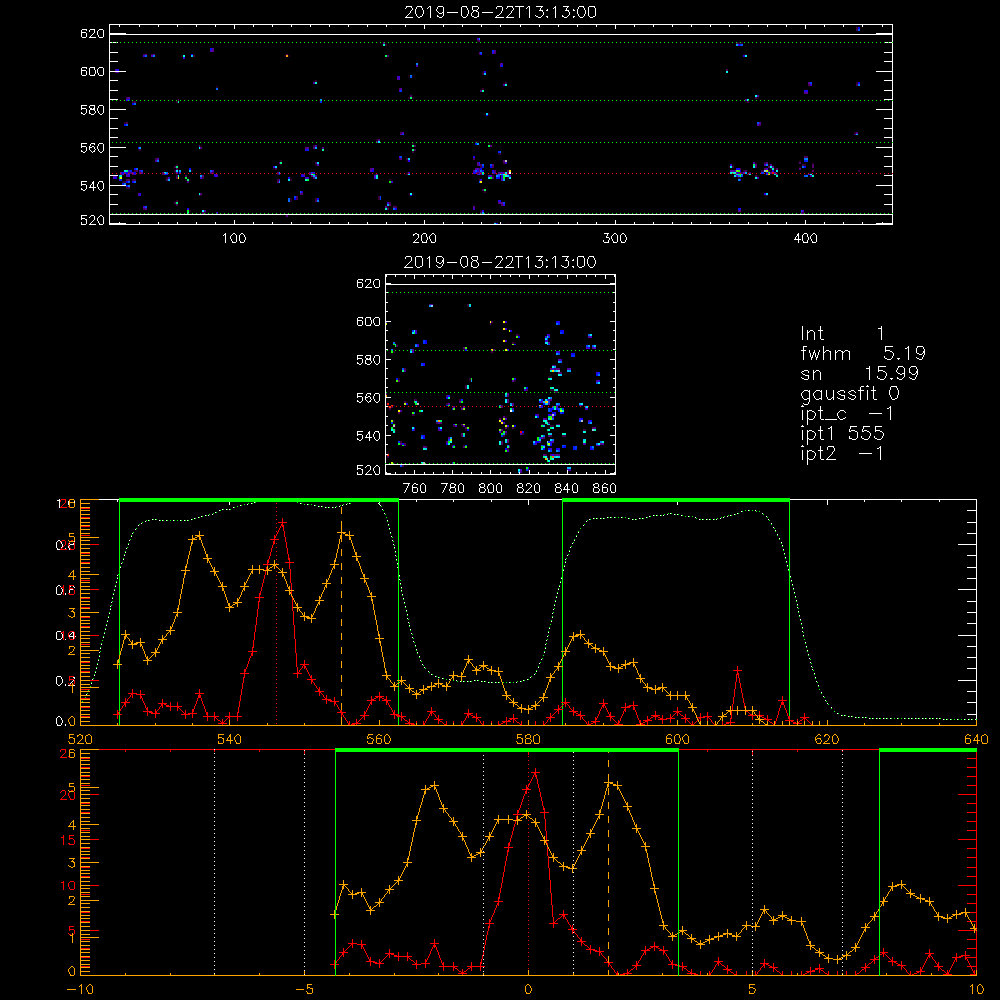Viewport: 1000px width, 1000px height.
Task: Click the tallest red peak in the bottom profile plot
Action: [536, 772]
